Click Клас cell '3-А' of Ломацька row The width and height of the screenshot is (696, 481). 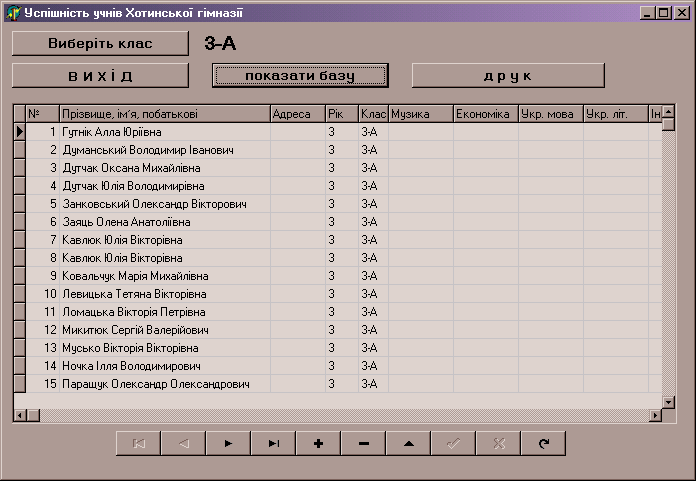(373, 312)
